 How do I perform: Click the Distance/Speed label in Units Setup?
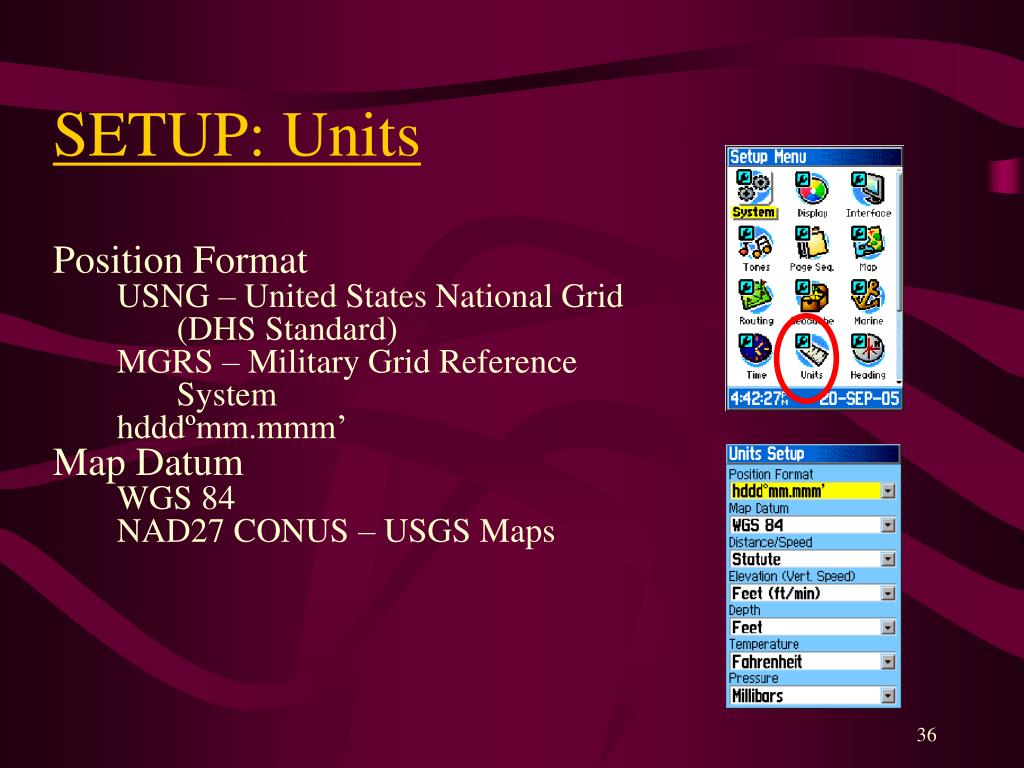[770, 542]
